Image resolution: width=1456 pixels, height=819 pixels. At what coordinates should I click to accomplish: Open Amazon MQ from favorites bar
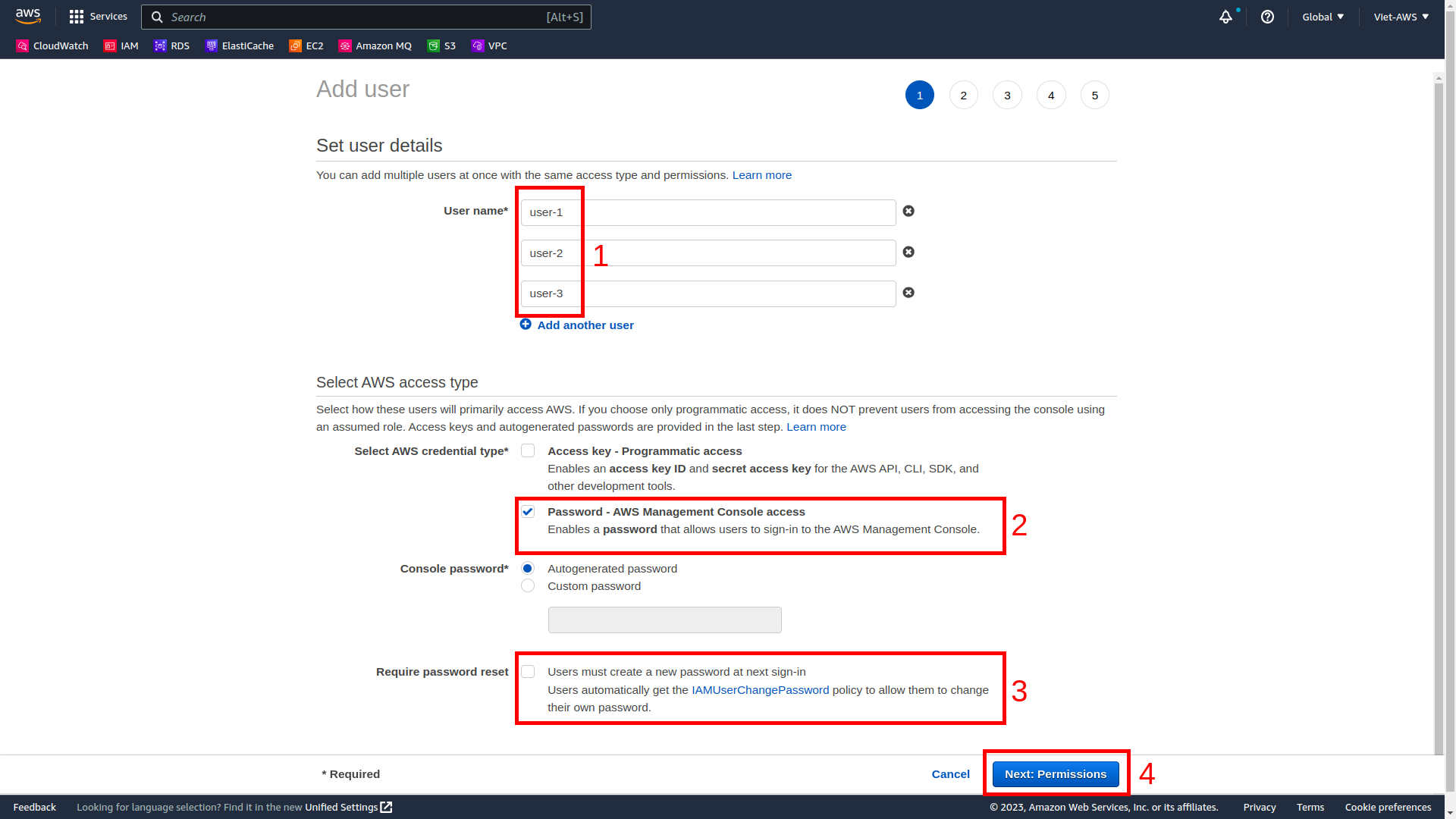pos(375,46)
